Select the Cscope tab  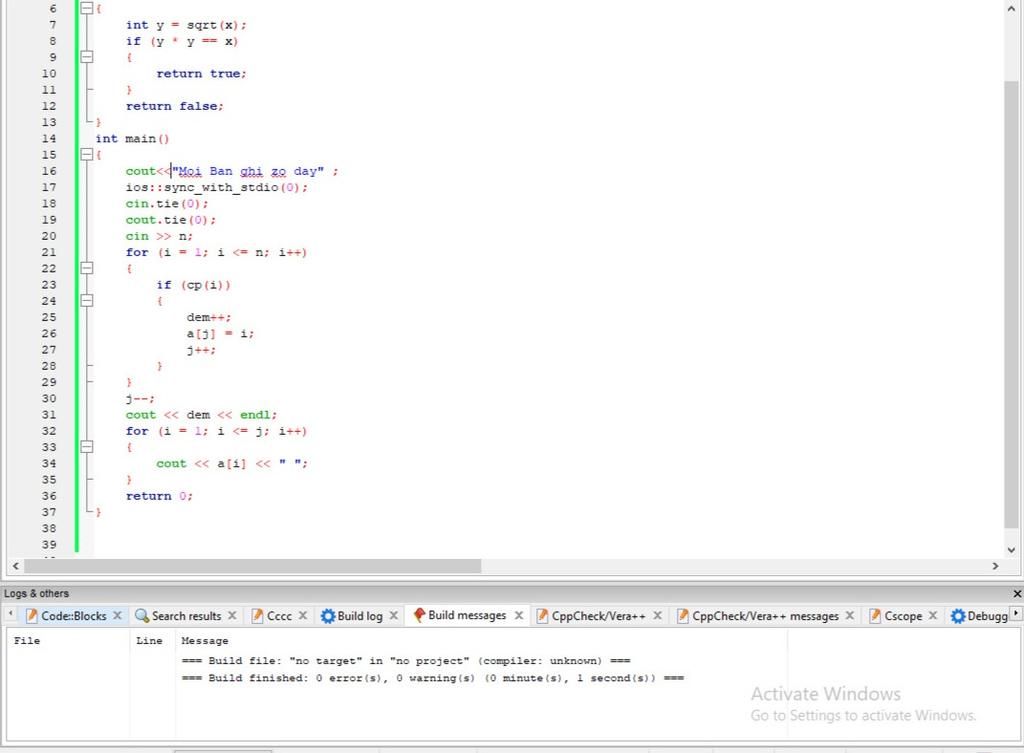pos(902,616)
